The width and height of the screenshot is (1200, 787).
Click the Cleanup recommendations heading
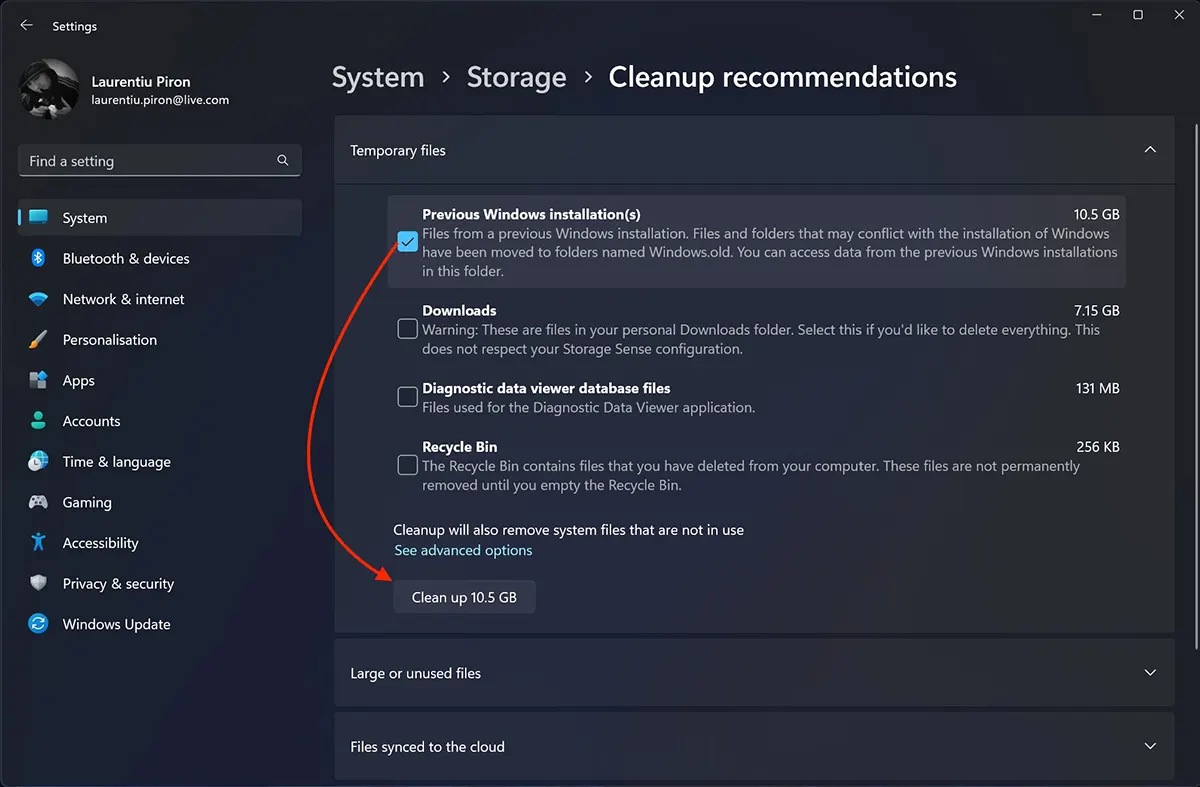tap(783, 77)
